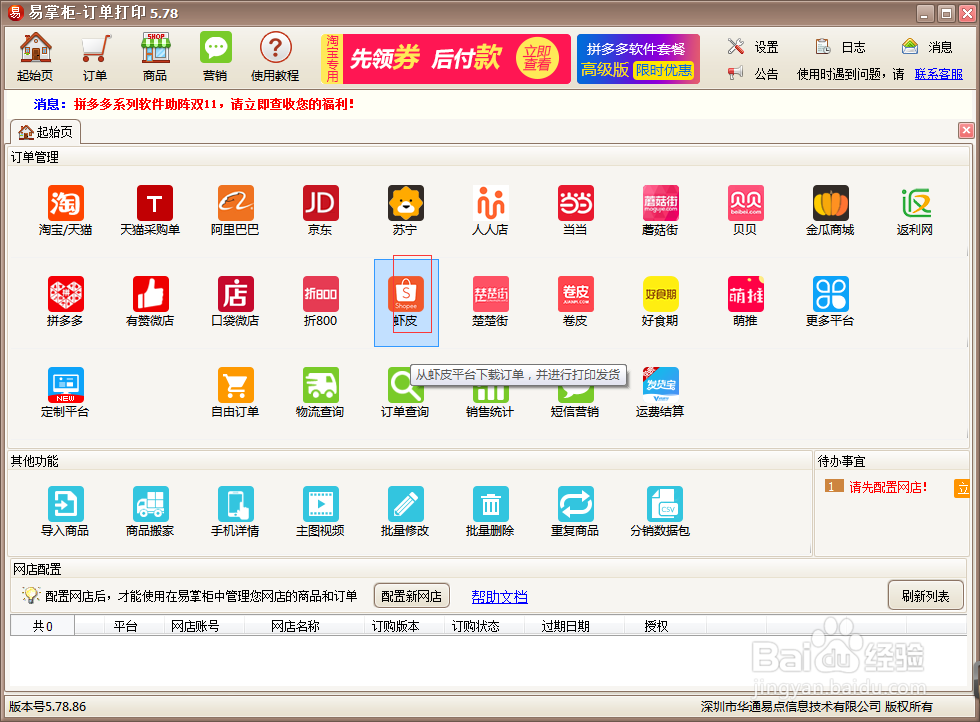Launch 短信营销 SMS marketing

575,392
